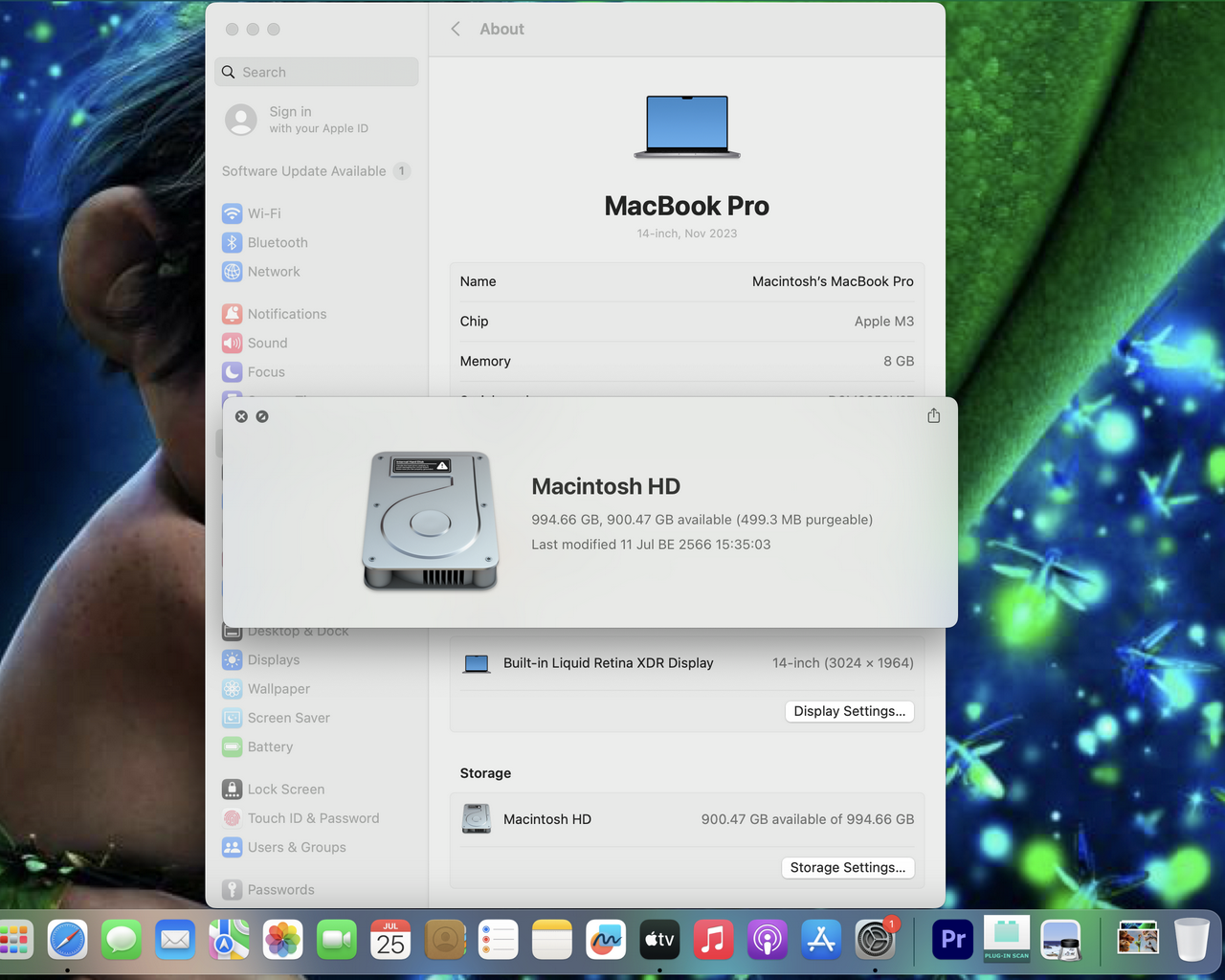The image size is (1225, 980).
Task: Launch Apple TV from the Dock
Action: click(x=659, y=940)
